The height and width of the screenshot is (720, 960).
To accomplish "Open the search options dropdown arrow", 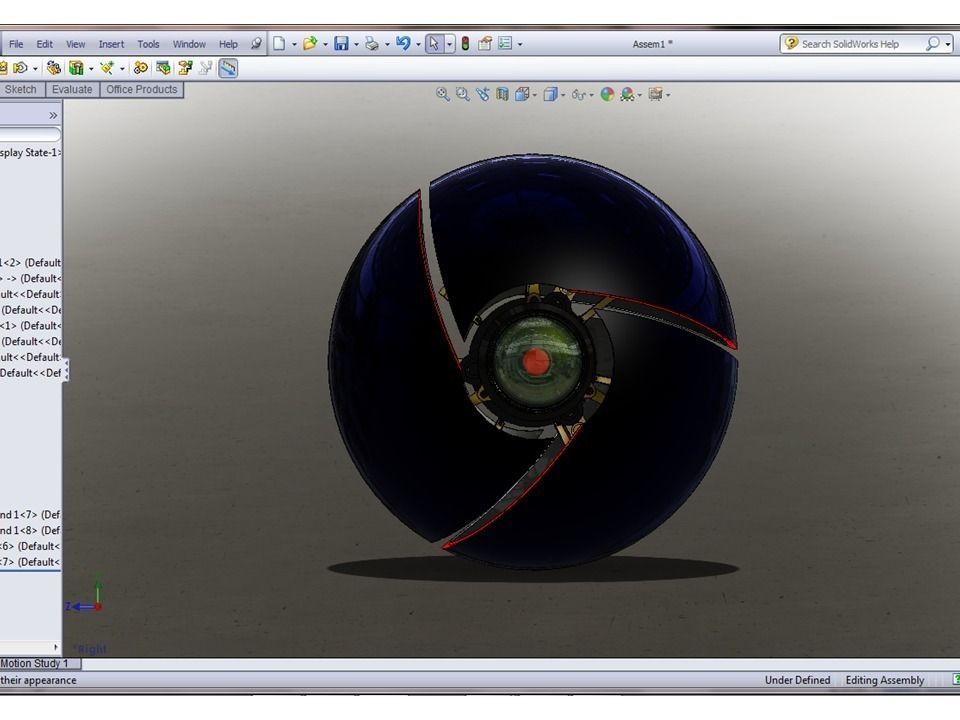I will tap(948, 44).
